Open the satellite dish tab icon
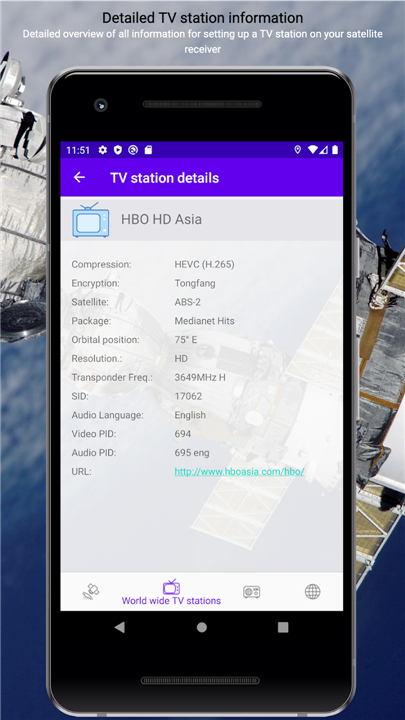 pos(90,591)
